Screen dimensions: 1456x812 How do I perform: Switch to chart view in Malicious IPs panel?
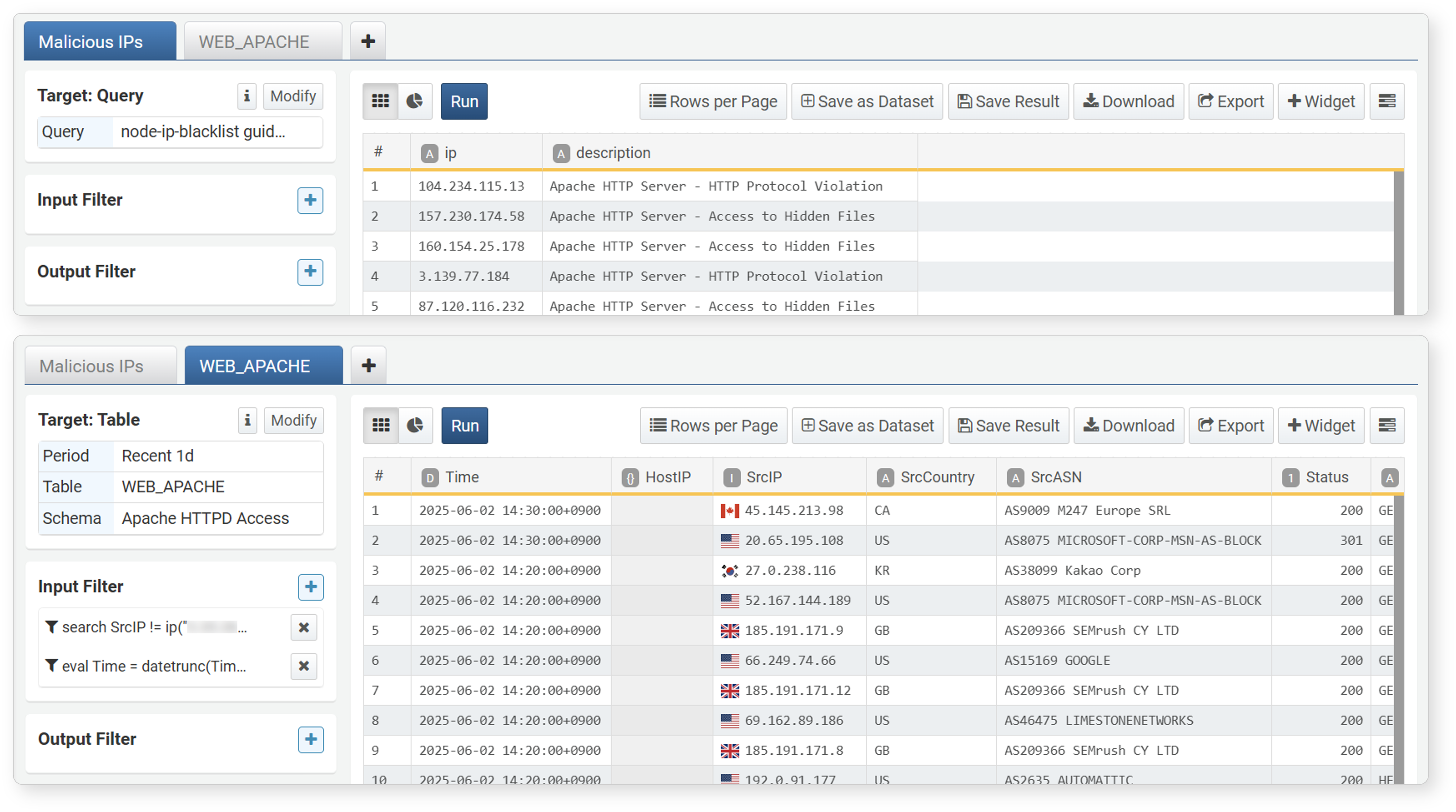point(415,101)
